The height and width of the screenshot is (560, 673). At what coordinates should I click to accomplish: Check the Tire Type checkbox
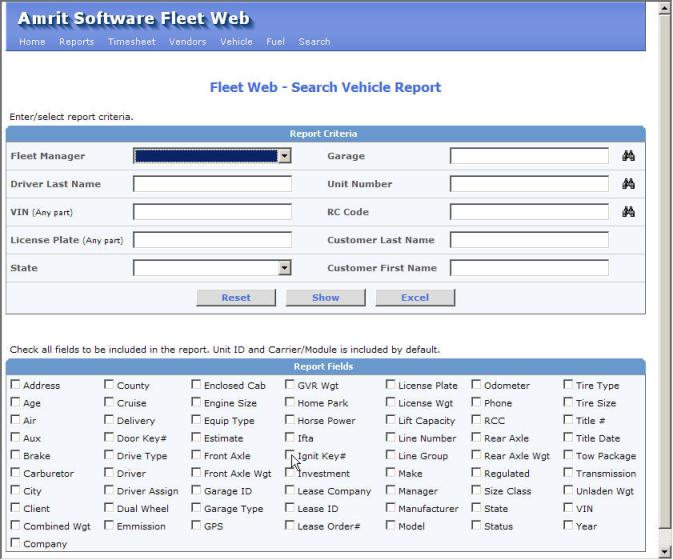point(568,384)
